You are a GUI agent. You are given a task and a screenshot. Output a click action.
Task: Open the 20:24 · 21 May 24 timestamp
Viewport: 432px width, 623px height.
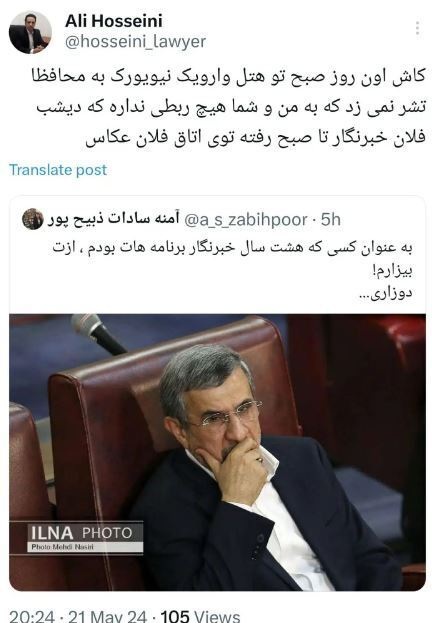(x=78, y=616)
